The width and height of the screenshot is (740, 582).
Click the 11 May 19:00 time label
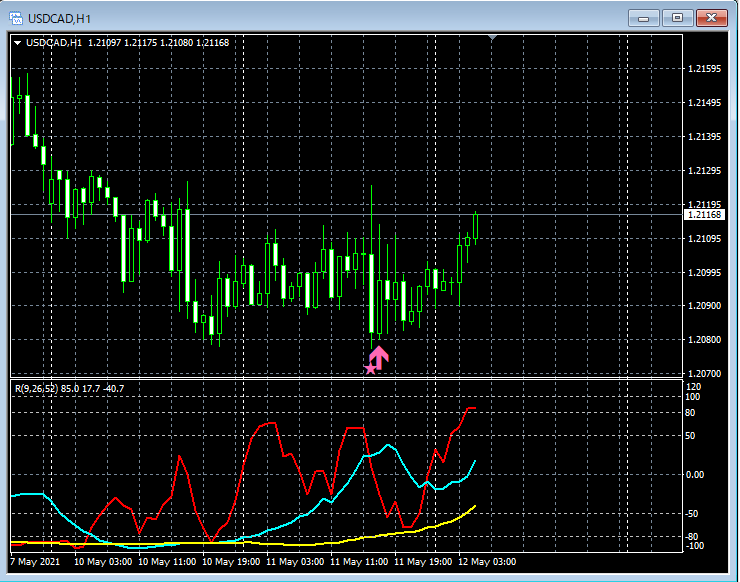423,562
